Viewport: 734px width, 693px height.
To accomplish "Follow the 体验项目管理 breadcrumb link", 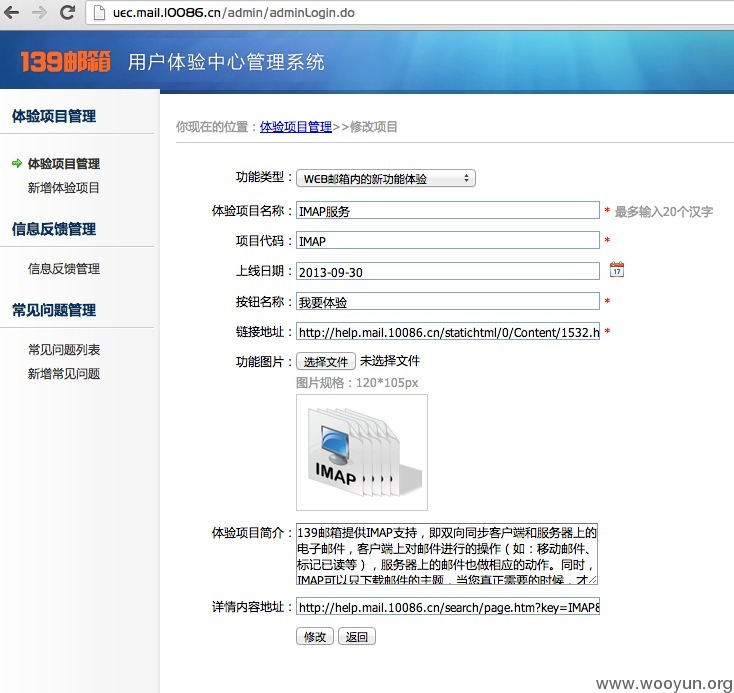I will coord(296,126).
